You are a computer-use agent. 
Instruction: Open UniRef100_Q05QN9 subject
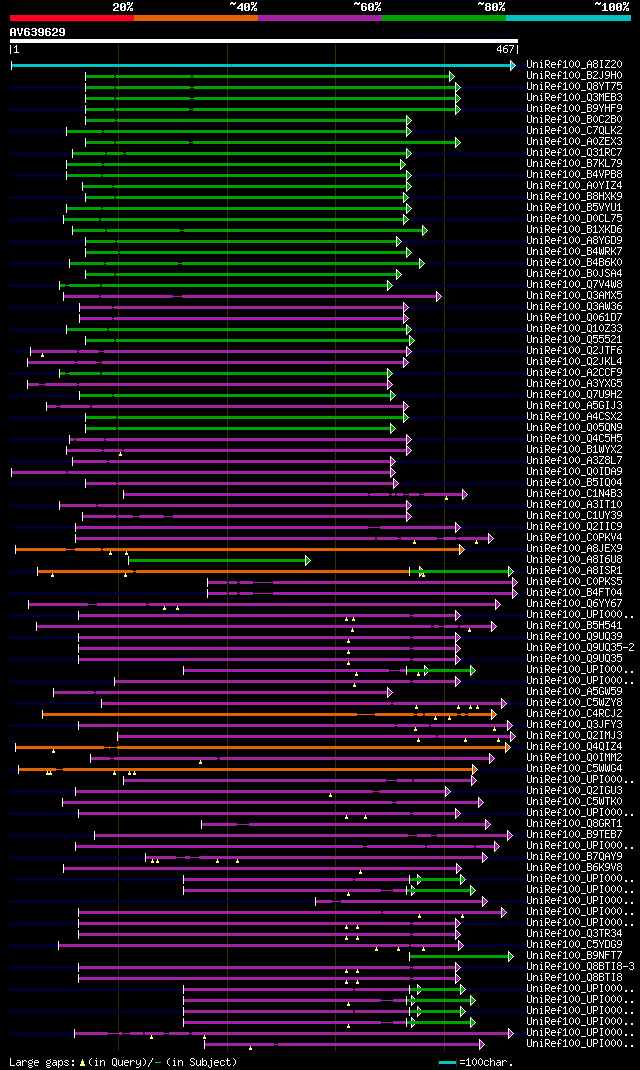pyautogui.click(x=574, y=428)
